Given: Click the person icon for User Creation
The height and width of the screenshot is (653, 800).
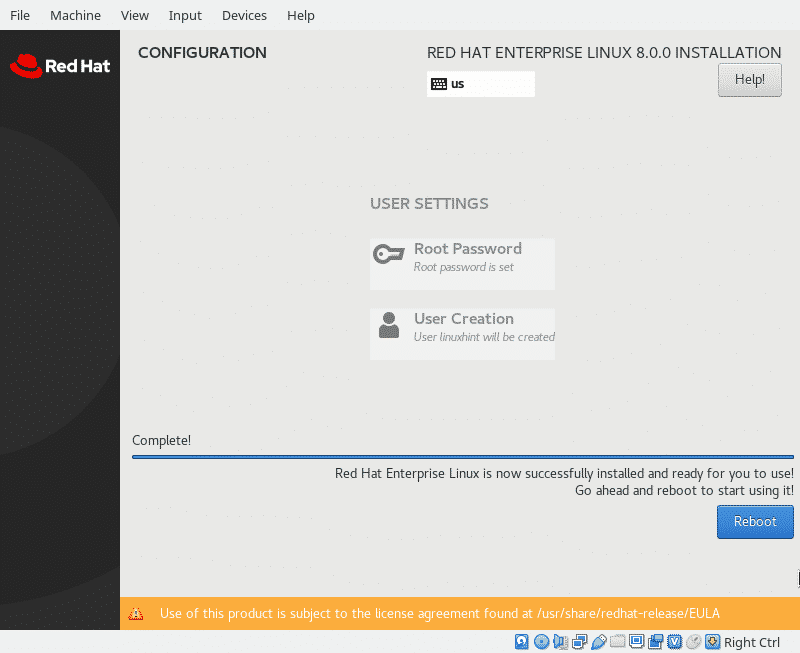Looking at the screenshot, I should coord(389,325).
